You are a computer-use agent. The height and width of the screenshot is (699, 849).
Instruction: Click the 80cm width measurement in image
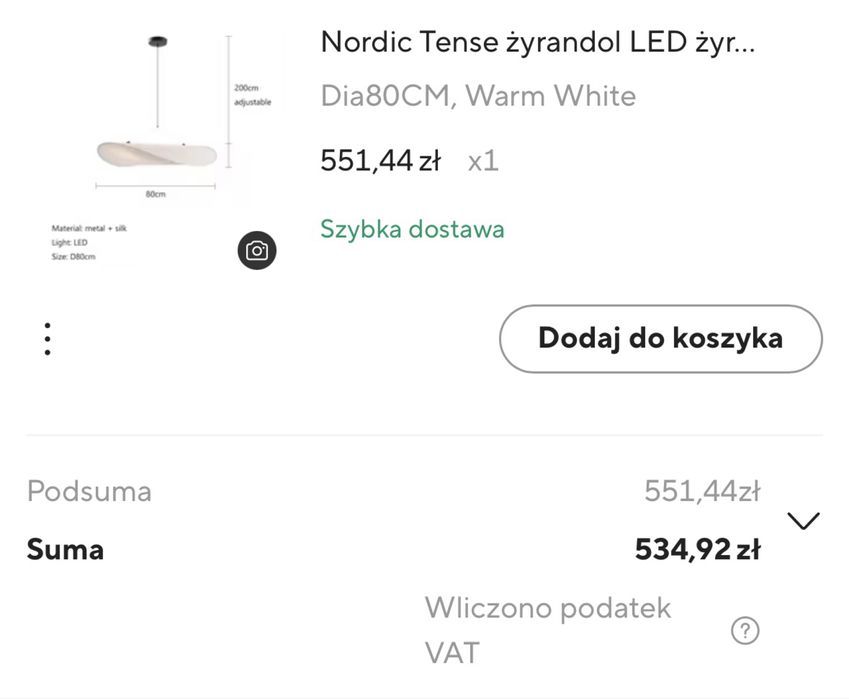[x=155, y=194]
